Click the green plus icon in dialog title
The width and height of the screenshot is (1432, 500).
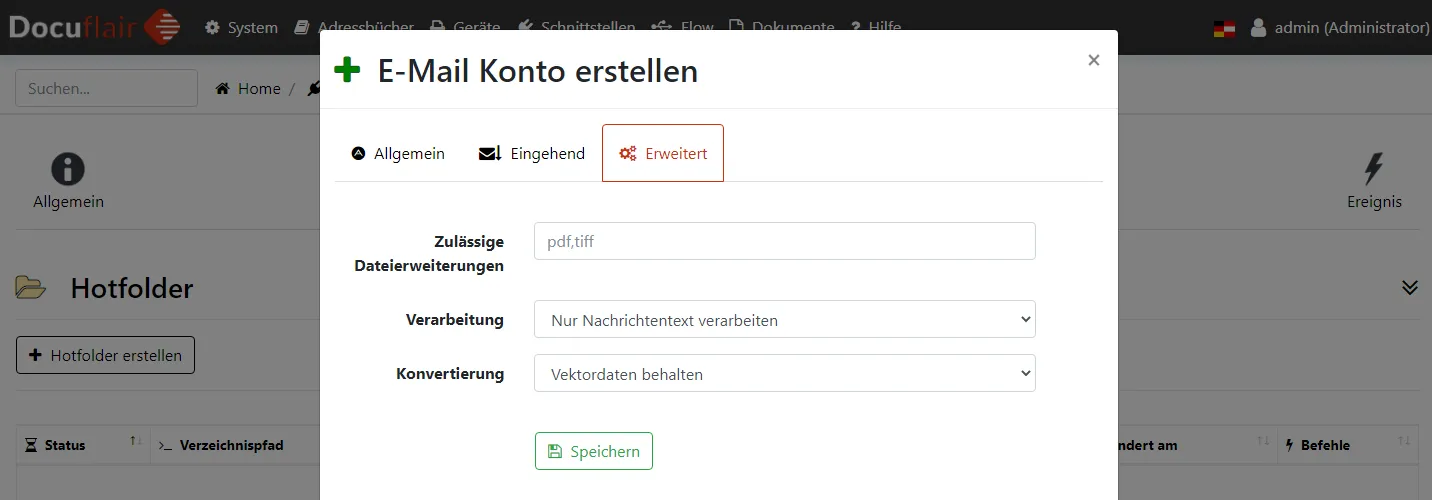pos(347,71)
